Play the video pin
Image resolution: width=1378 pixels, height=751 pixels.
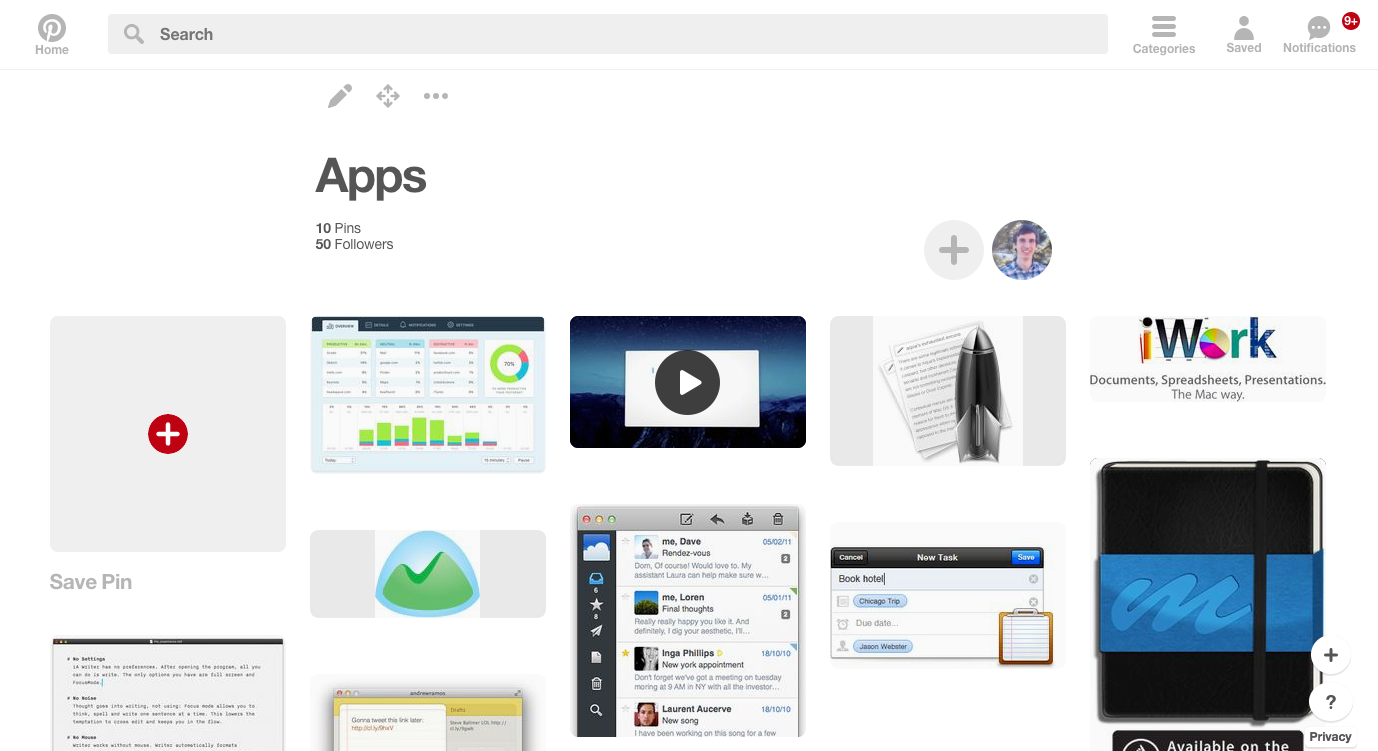(688, 382)
